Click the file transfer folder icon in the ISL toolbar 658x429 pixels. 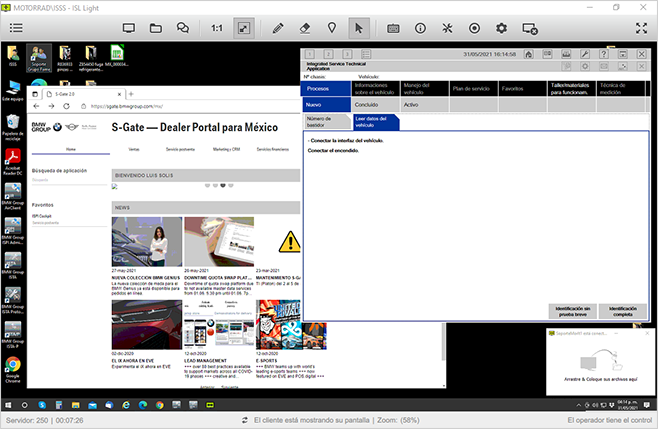156,28
